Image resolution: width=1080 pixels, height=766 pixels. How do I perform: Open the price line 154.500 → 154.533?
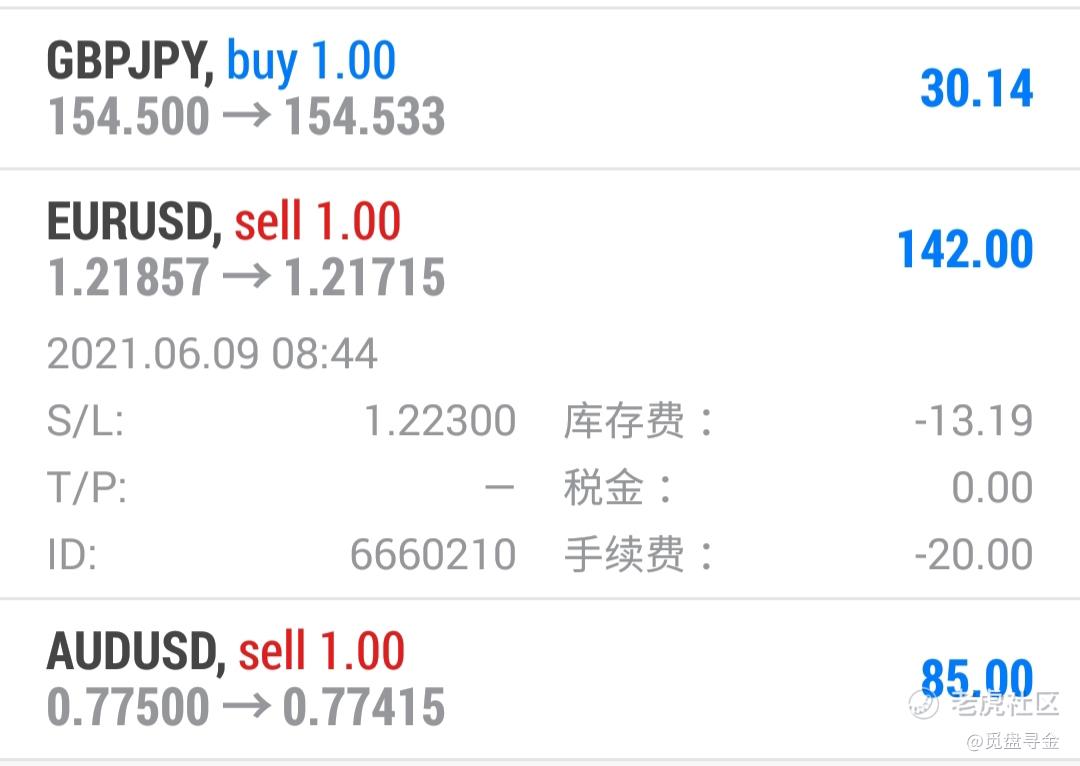click(x=246, y=116)
